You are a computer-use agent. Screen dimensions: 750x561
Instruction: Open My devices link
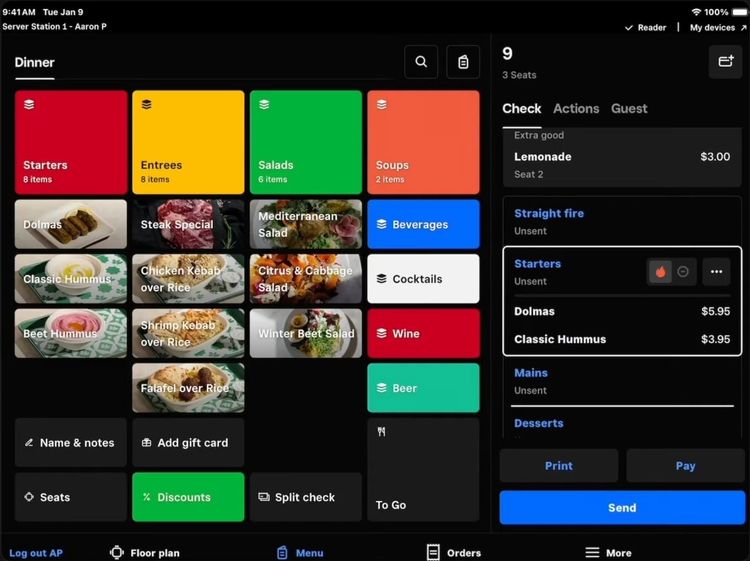(x=717, y=28)
